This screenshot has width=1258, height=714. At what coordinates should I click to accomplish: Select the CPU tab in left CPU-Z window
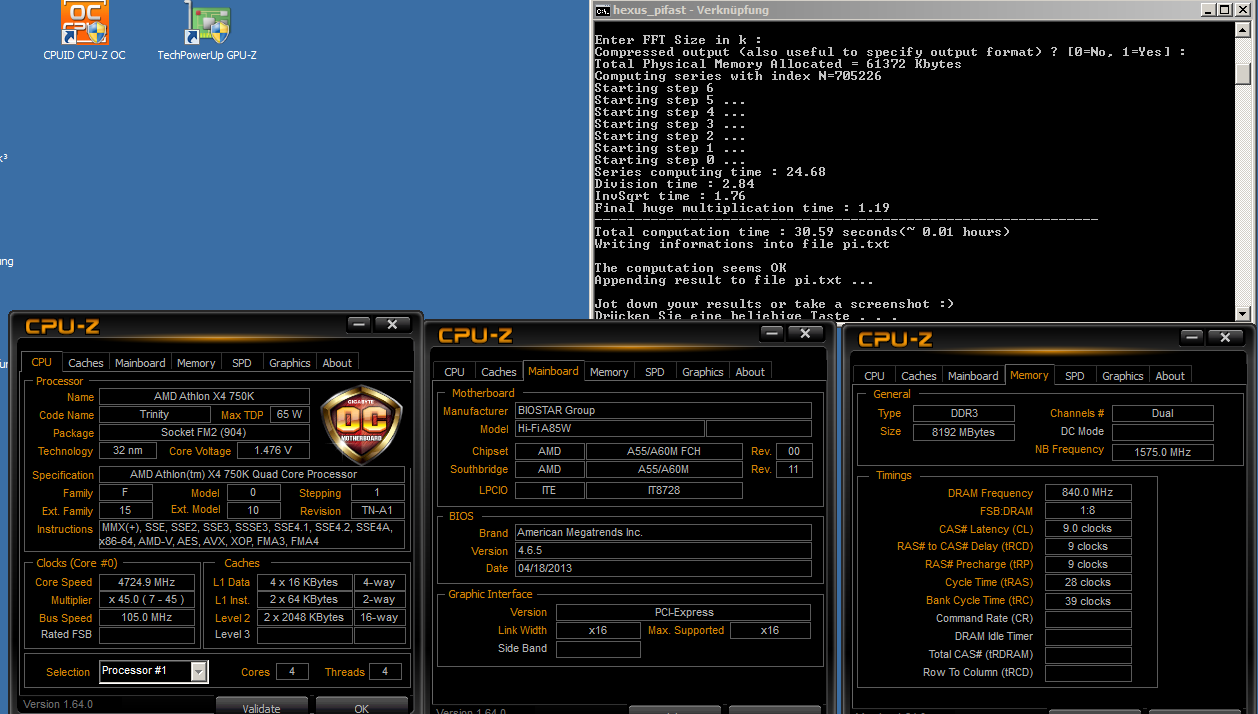[42, 362]
